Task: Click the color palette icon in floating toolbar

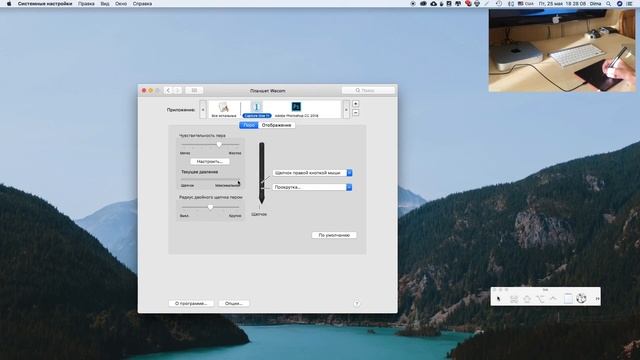Action: (x=581, y=298)
